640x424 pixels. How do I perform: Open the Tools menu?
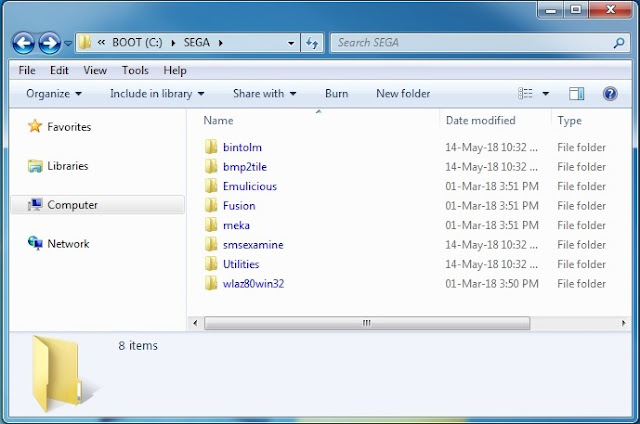click(135, 70)
